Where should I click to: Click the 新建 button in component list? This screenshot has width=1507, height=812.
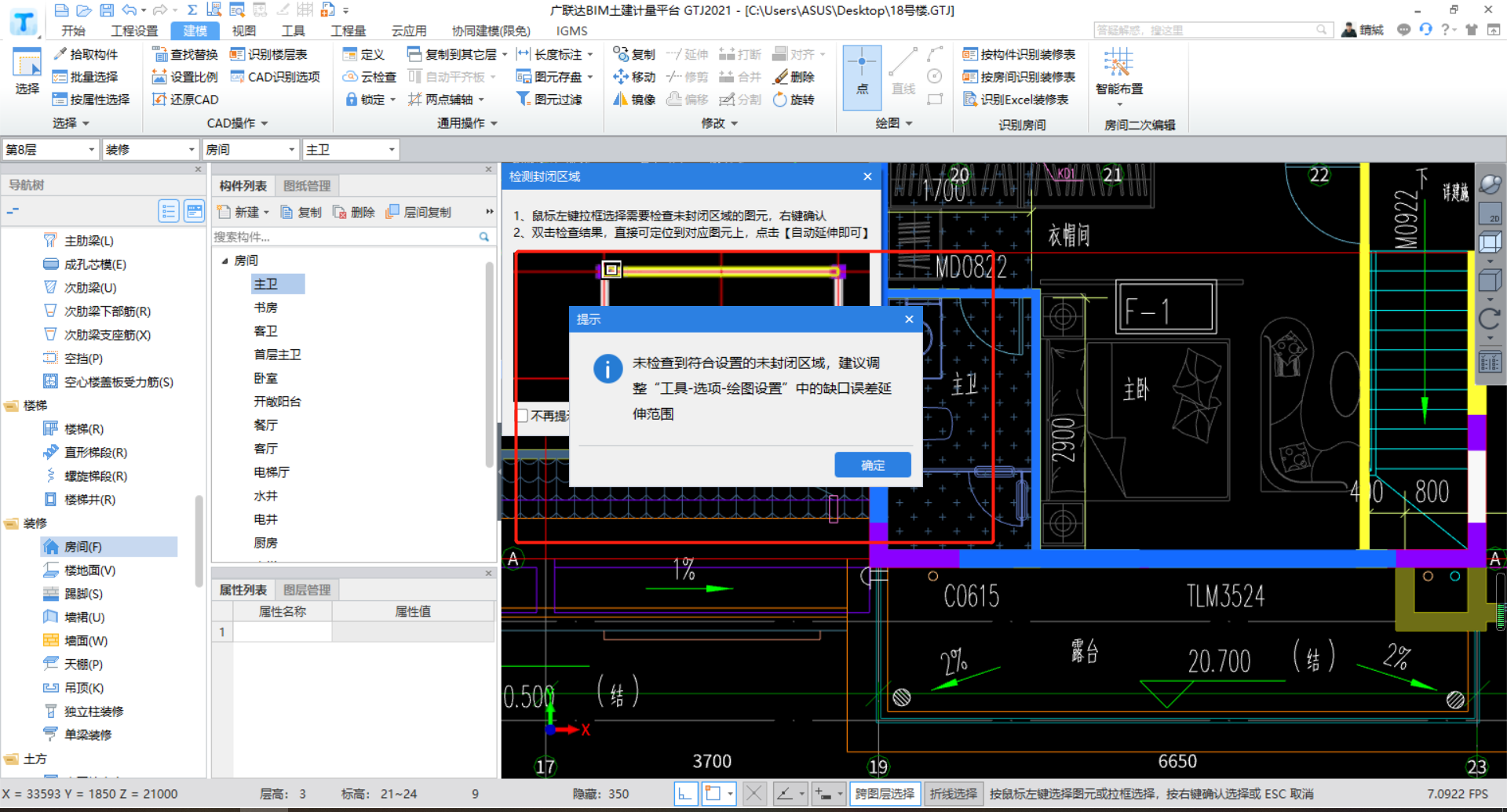click(x=243, y=212)
